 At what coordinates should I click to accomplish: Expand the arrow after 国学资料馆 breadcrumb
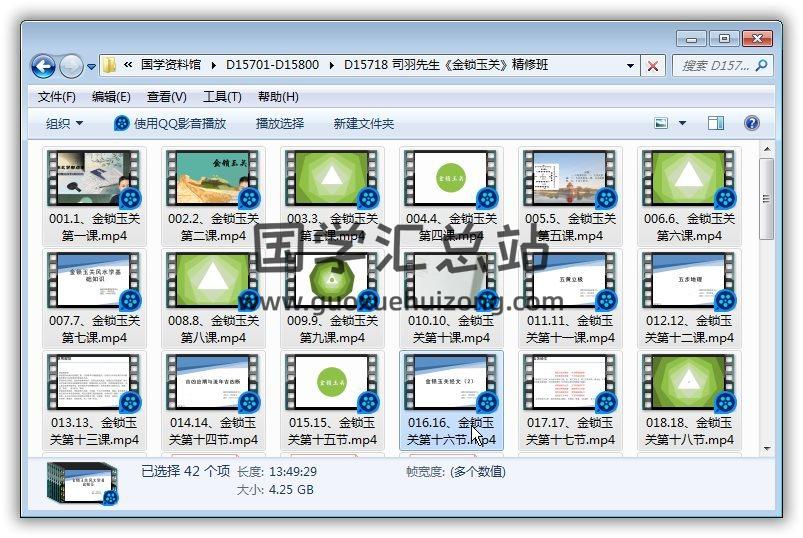[214, 66]
